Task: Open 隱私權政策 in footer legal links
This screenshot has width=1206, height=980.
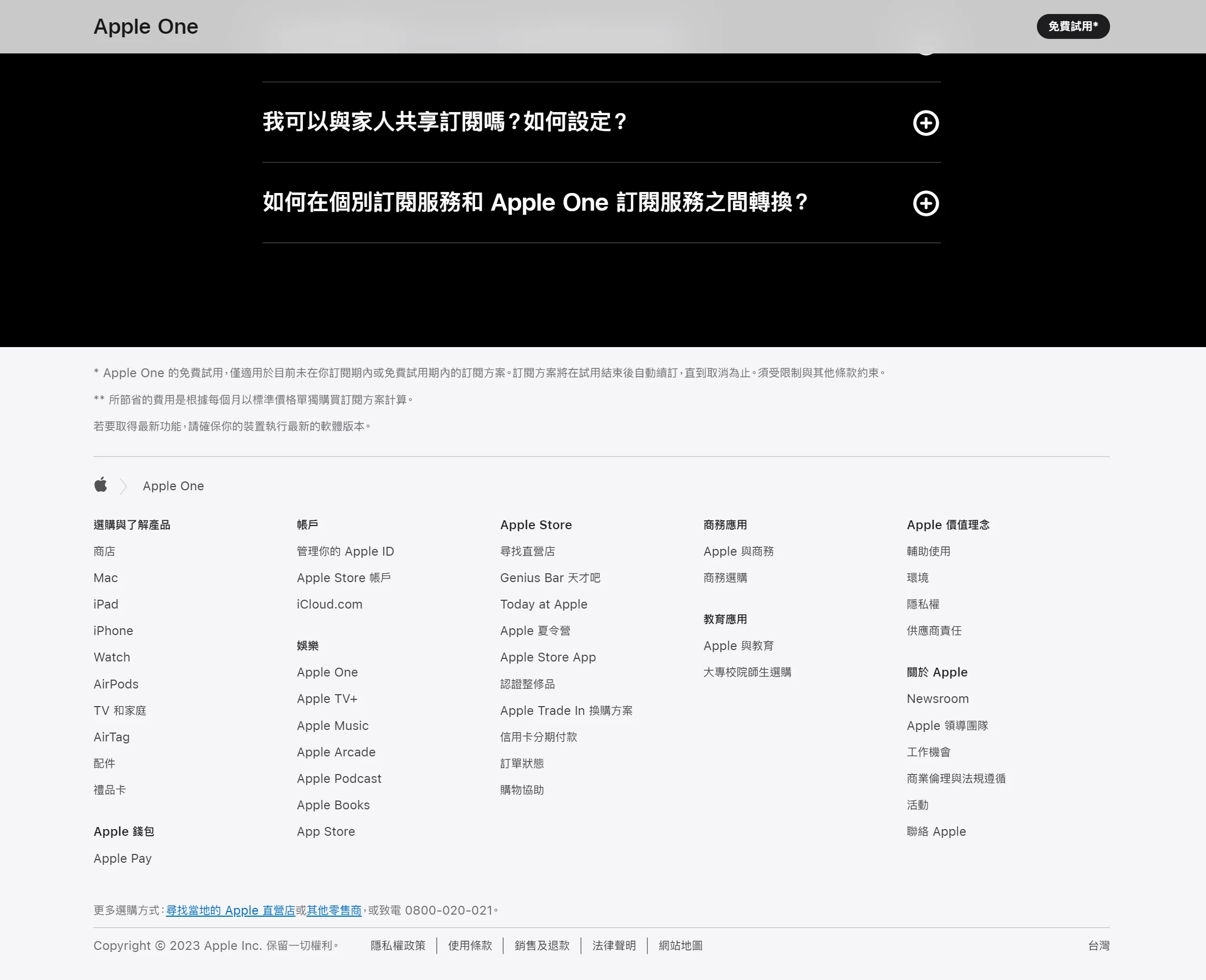Action: pos(398,945)
